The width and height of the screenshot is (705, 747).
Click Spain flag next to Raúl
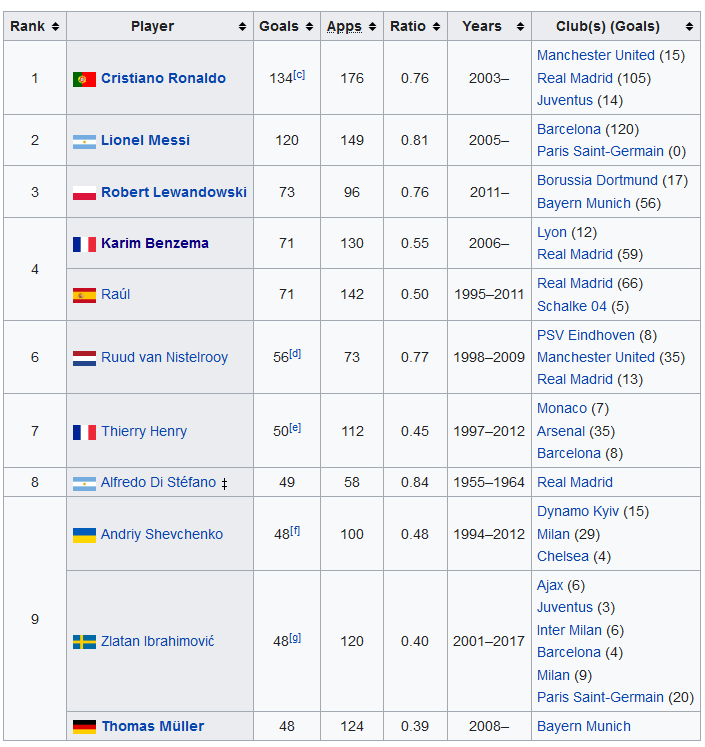84,295
